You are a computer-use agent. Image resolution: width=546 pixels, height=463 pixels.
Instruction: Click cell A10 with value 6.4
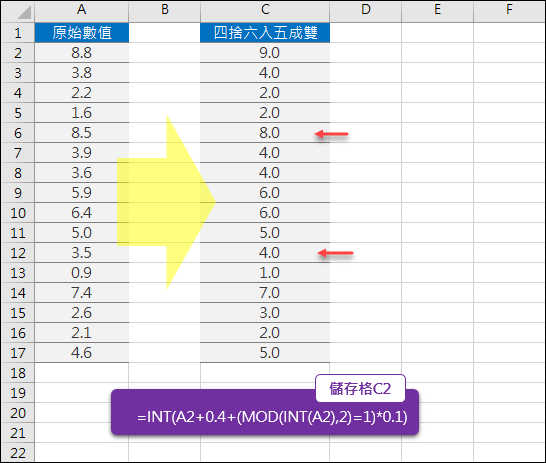[x=82, y=213]
